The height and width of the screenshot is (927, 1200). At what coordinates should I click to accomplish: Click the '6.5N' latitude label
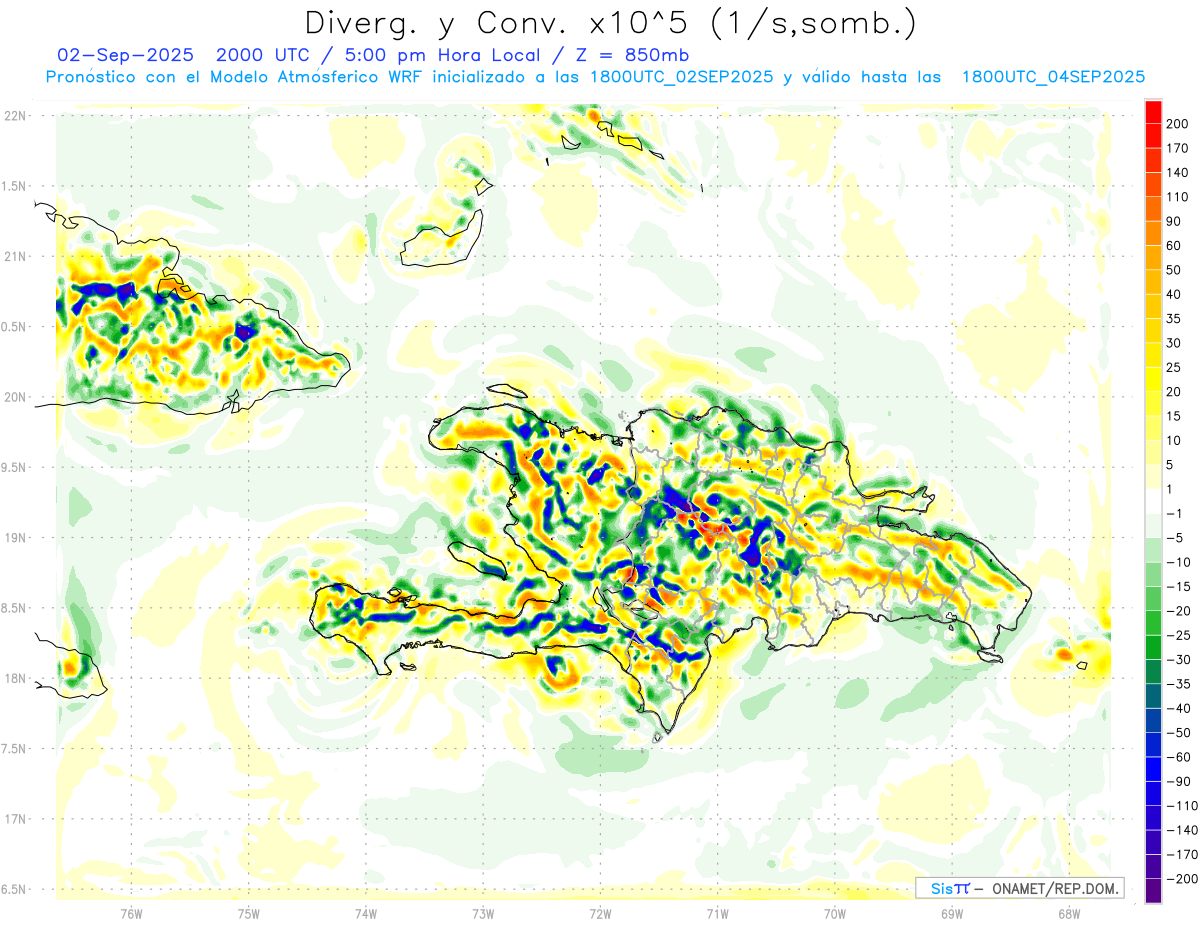click(14, 889)
